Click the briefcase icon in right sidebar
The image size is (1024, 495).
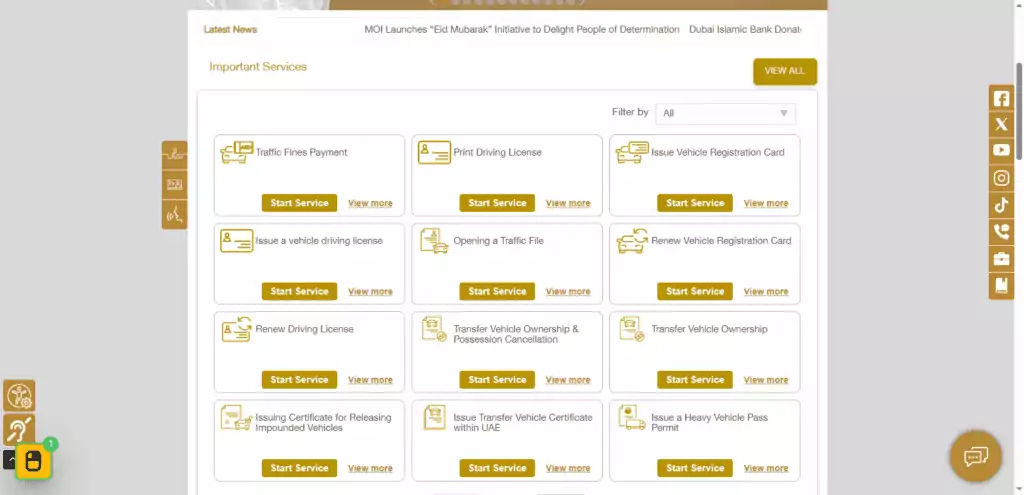point(1001,259)
